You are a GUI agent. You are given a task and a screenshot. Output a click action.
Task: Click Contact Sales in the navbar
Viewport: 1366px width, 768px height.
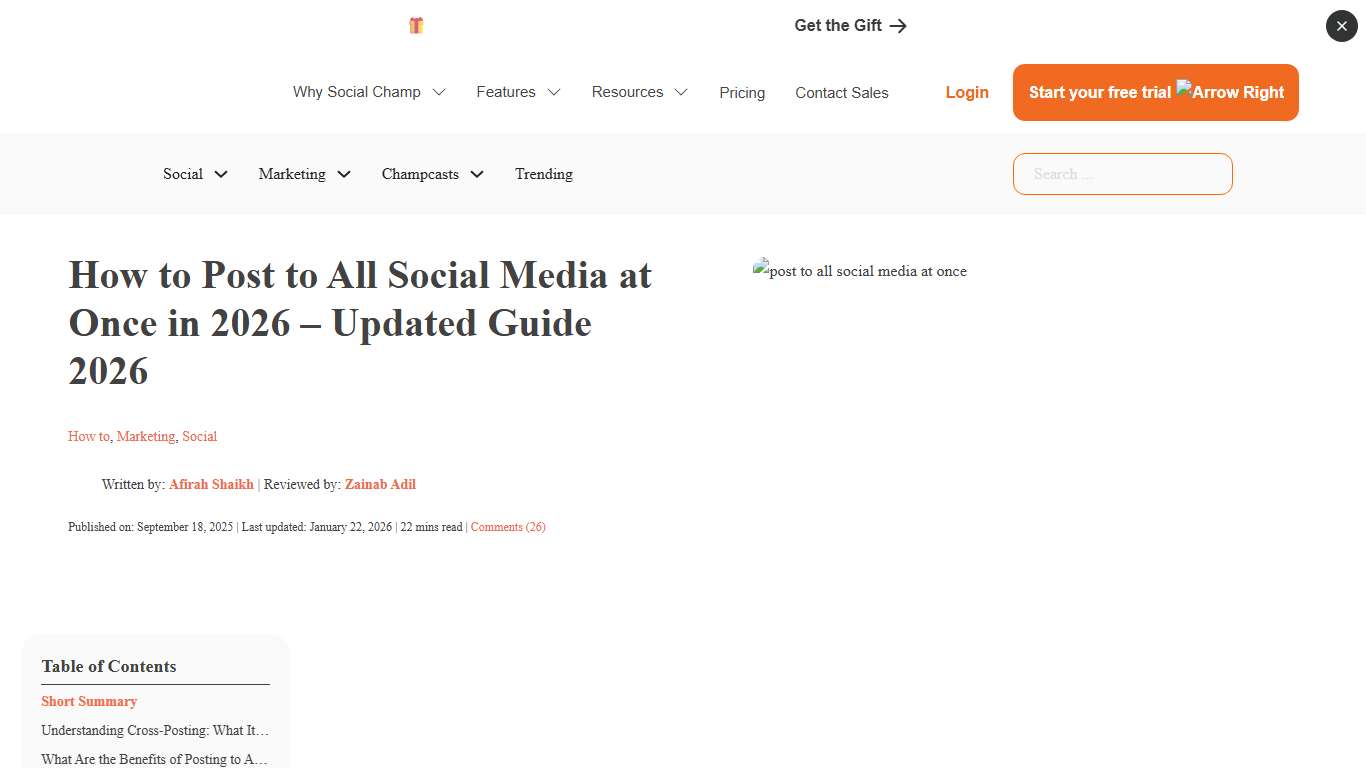(x=841, y=92)
